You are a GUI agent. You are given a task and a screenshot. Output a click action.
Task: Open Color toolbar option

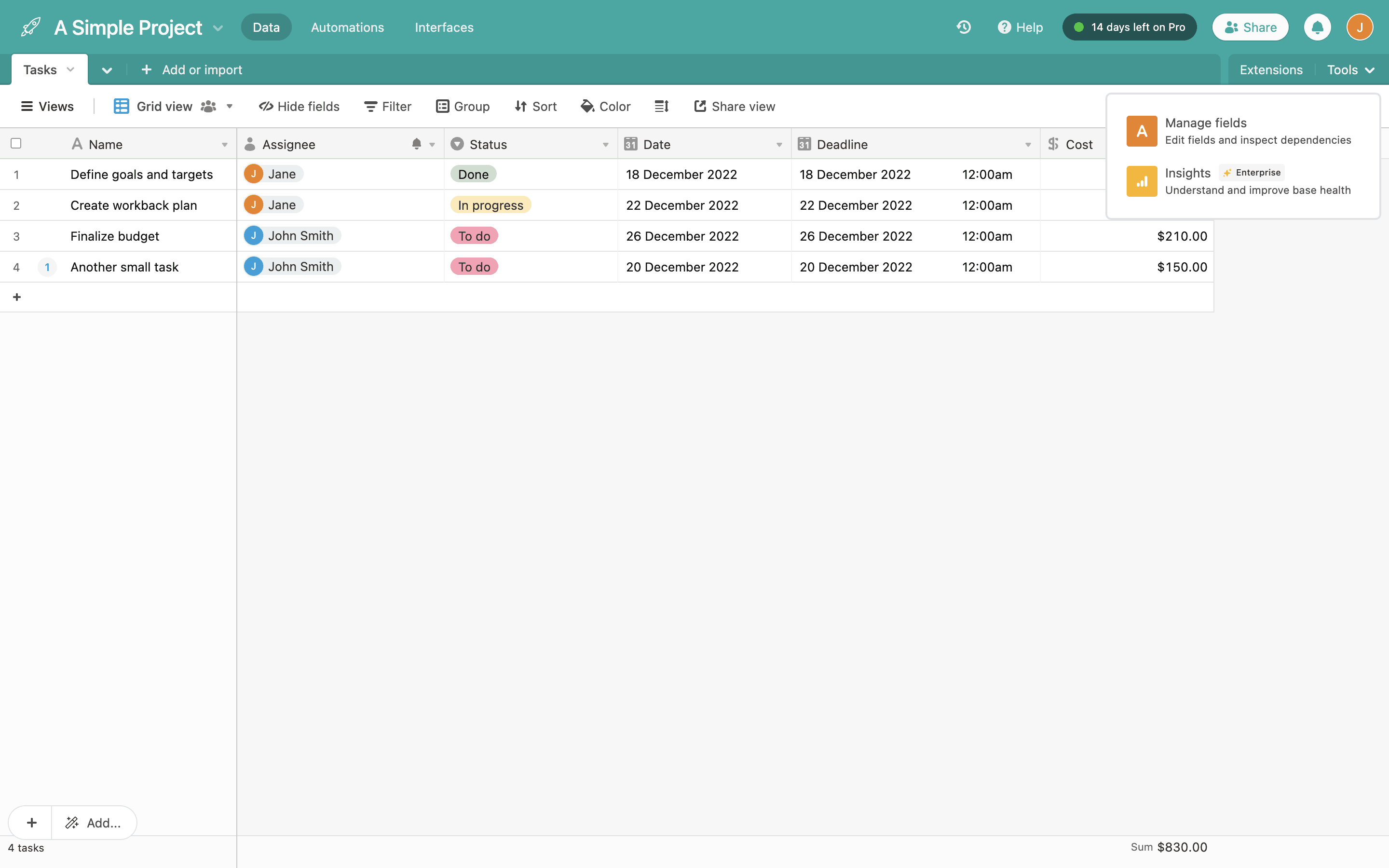(606, 106)
